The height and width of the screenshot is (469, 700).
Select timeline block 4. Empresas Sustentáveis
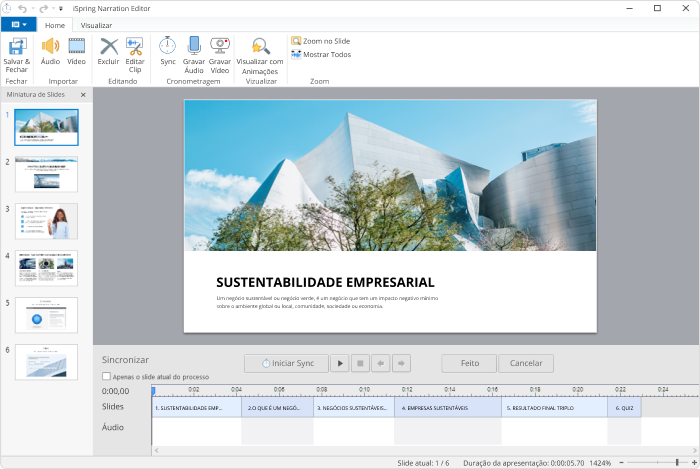448,407
